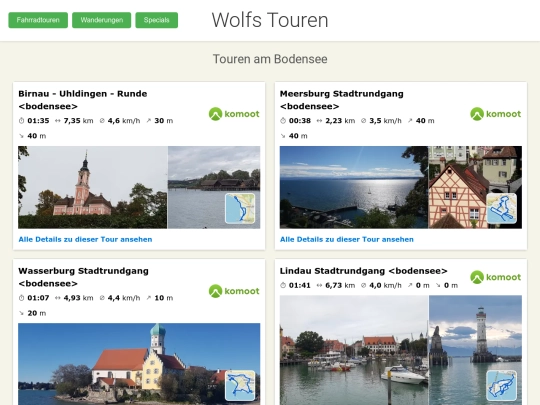The width and height of the screenshot is (540, 405).
Task: Open 'Alle Details' link of Meersburg tour
Action: 347,239
